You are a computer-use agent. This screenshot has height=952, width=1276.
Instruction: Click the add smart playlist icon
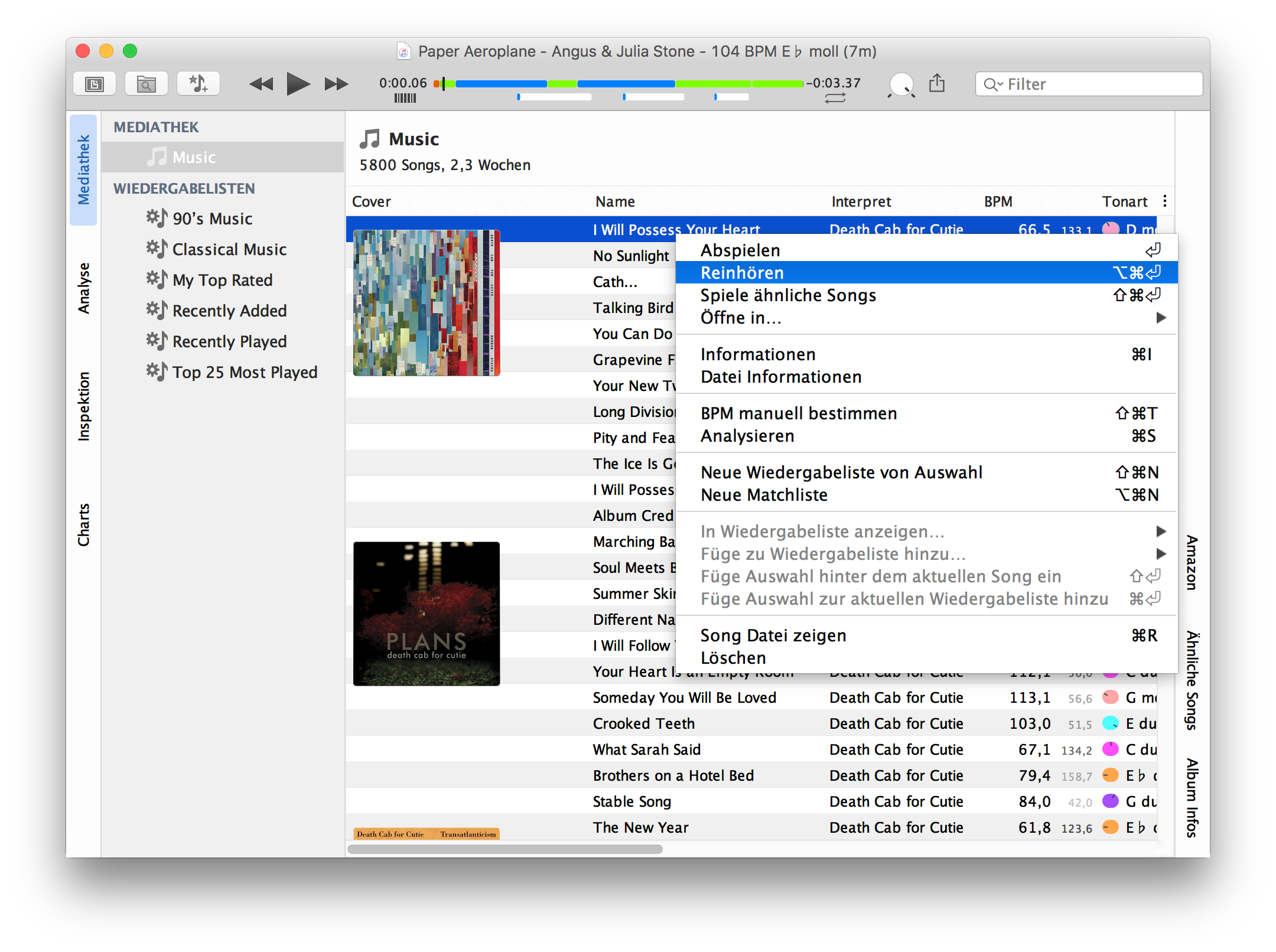click(198, 84)
